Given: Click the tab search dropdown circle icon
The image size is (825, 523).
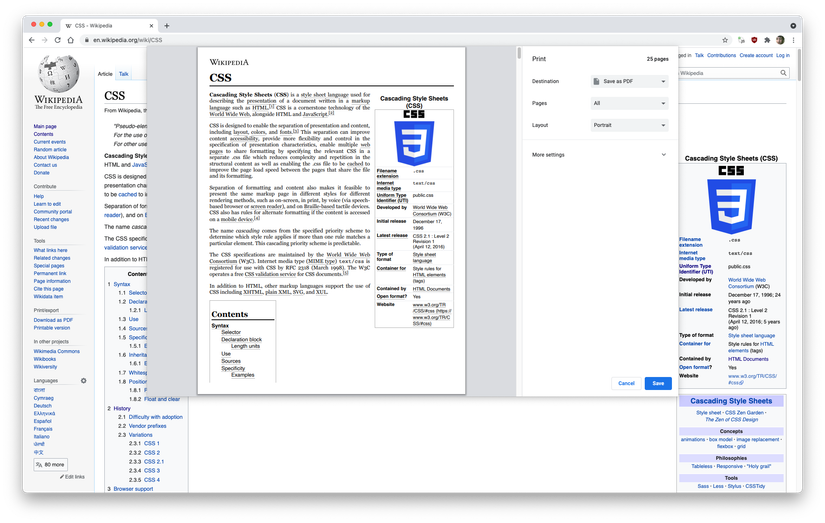Looking at the screenshot, I should point(793,25).
